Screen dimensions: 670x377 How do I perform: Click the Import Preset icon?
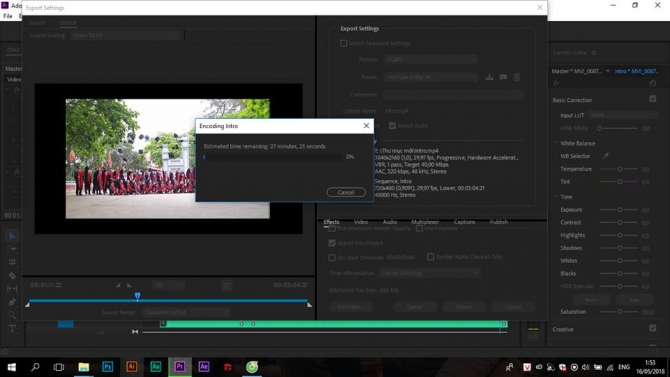[x=503, y=77]
